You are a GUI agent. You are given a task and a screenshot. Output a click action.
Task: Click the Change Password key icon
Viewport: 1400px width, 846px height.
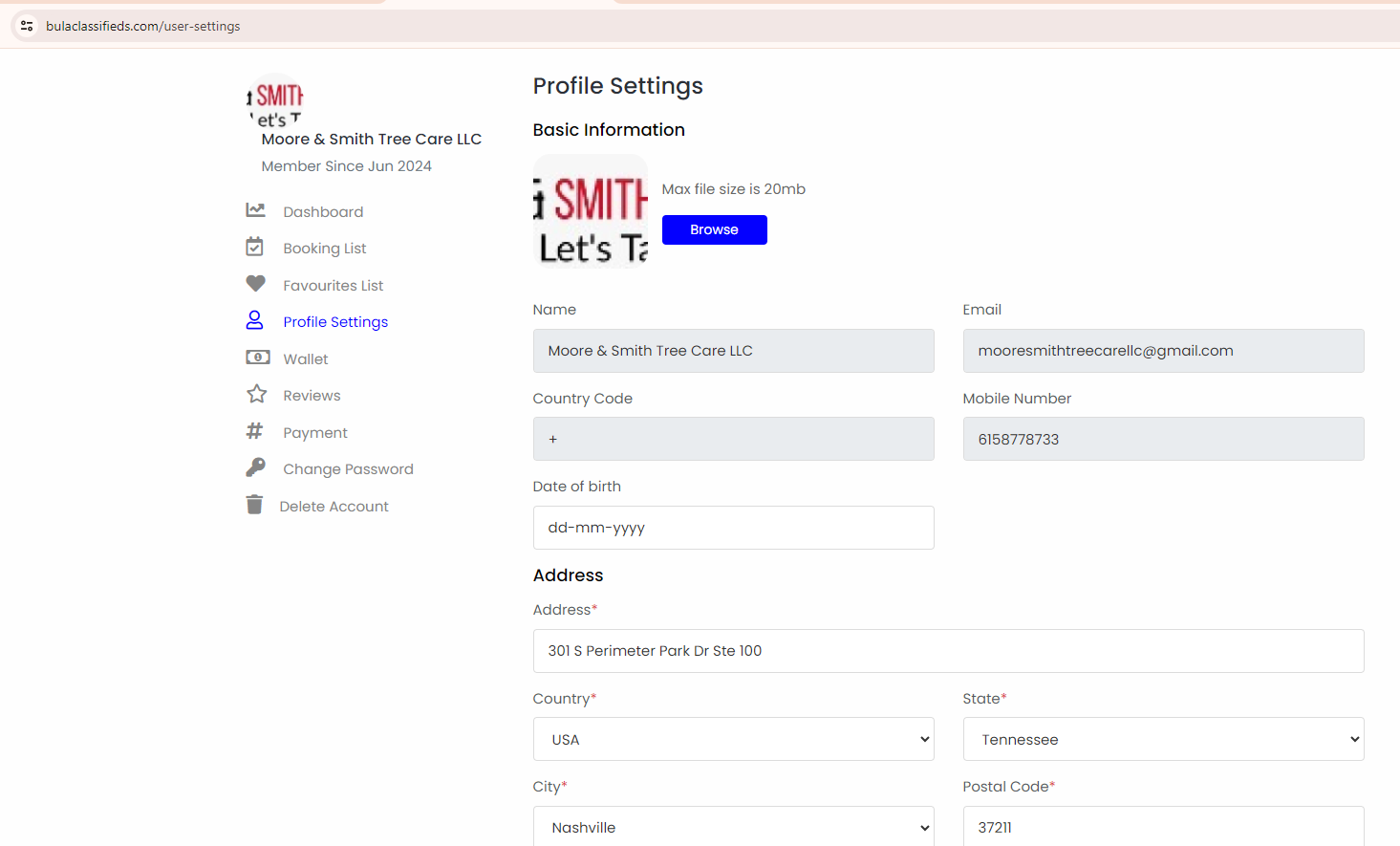[255, 467]
